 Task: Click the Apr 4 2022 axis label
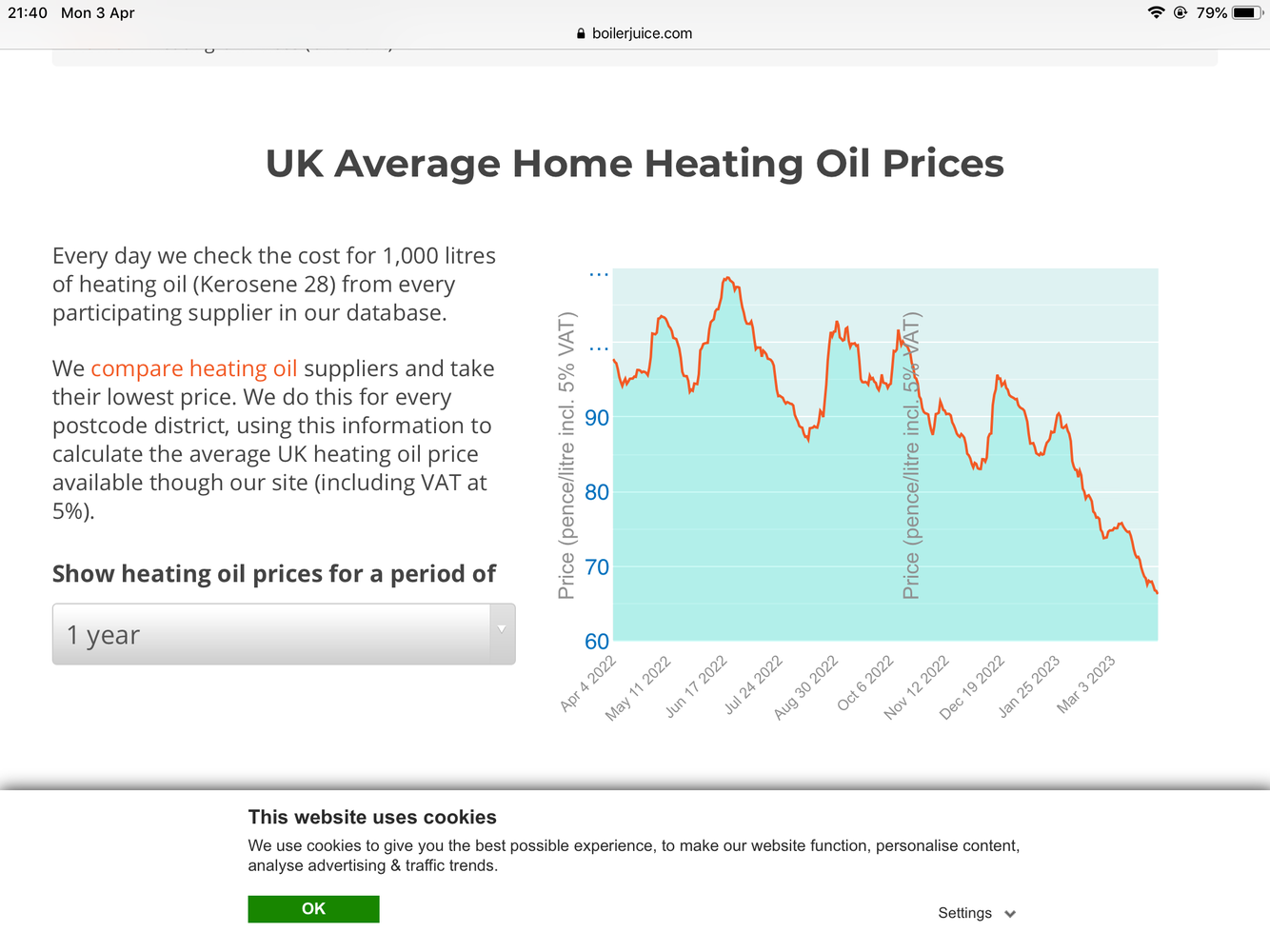point(588,684)
